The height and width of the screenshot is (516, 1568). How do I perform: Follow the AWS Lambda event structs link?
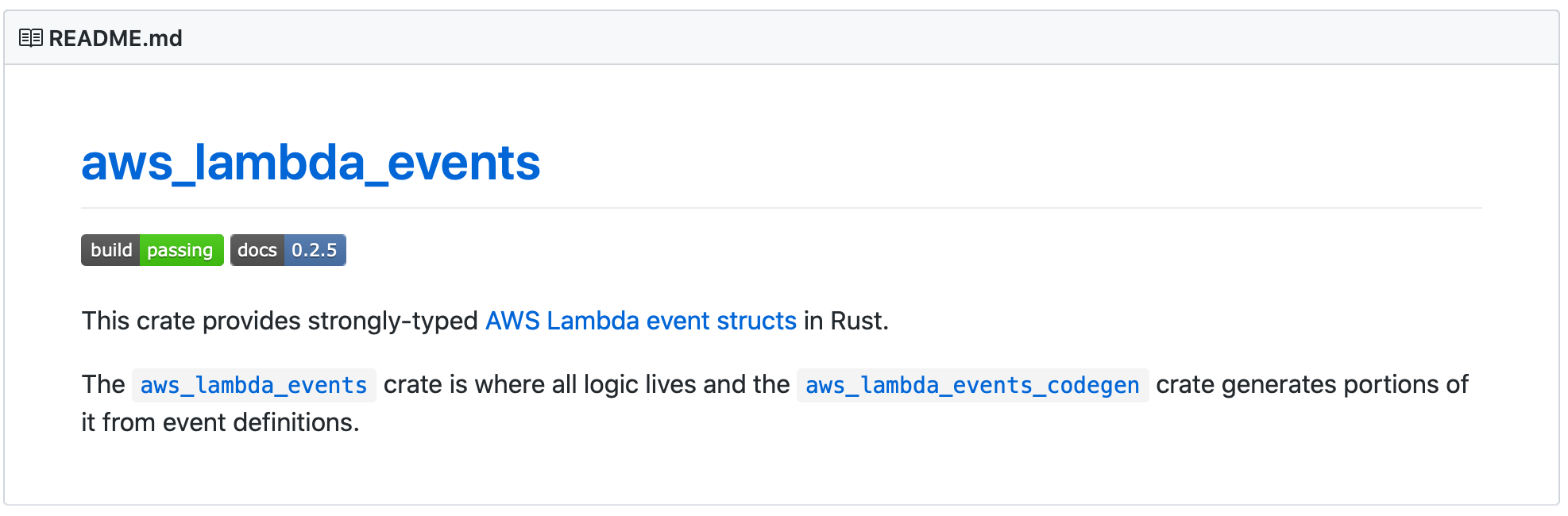[640, 321]
